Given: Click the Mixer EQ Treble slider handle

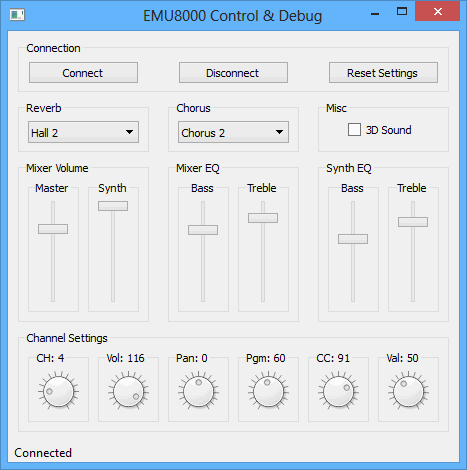Looking at the screenshot, I should click(x=263, y=218).
